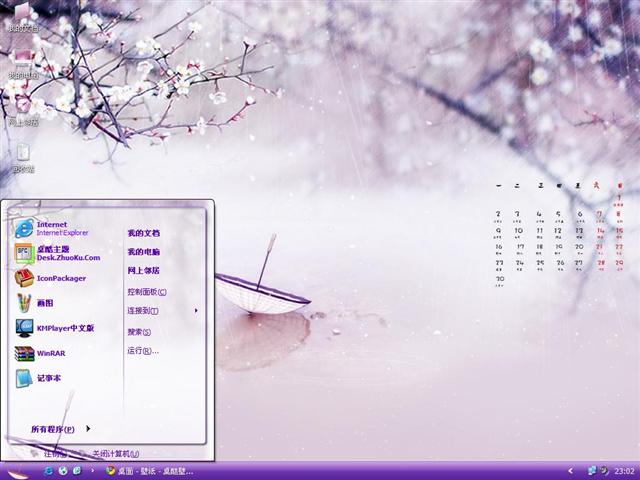Click tray icon beside the clock
This screenshot has height=480, width=640.
coord(604,471)
